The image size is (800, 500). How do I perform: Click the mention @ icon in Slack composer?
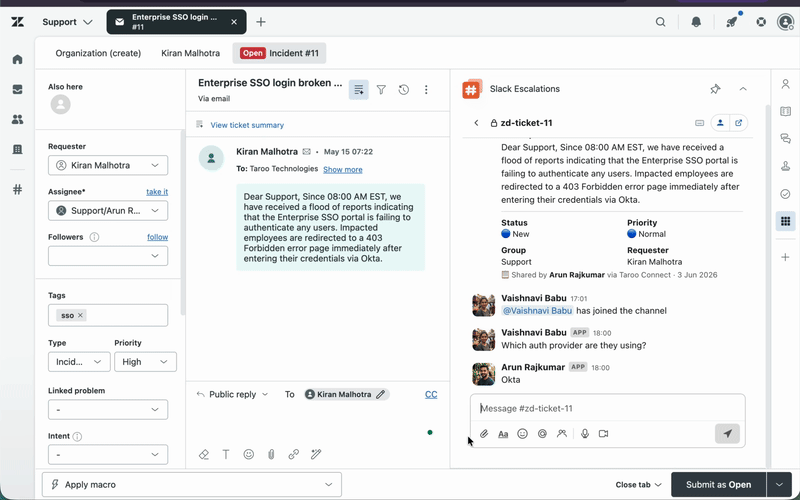pyautogui.click(x=542, y=434)
